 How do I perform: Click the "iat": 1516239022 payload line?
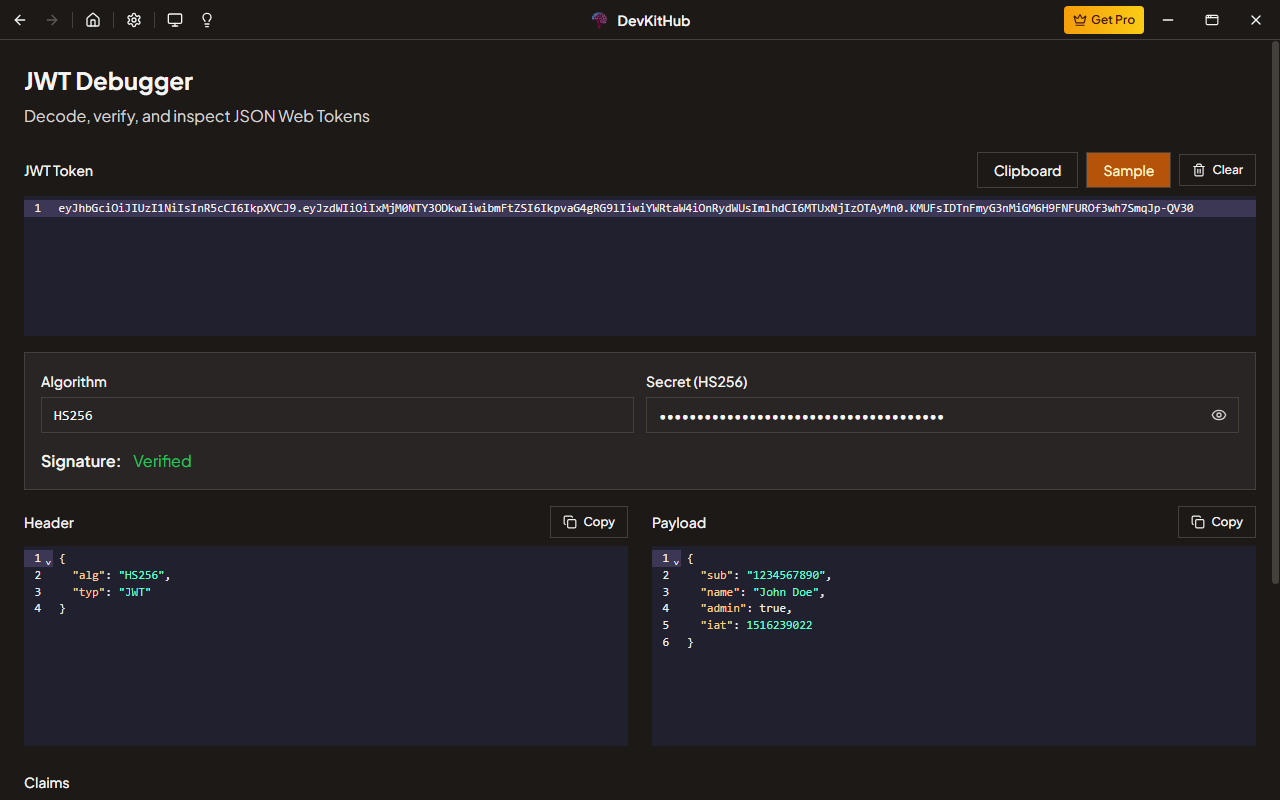tap(756, 625)
